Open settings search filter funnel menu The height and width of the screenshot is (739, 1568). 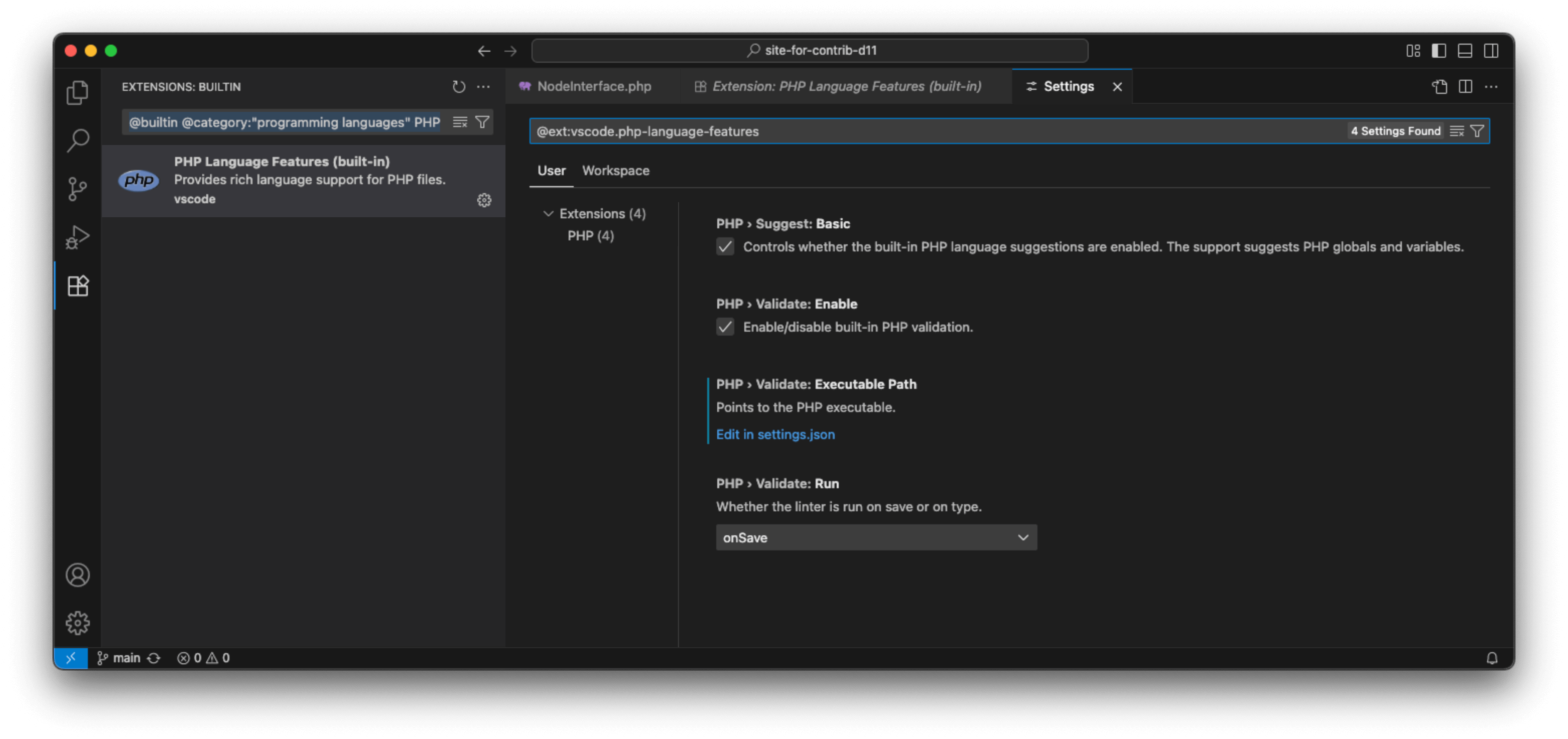[x=1477, y=131]
